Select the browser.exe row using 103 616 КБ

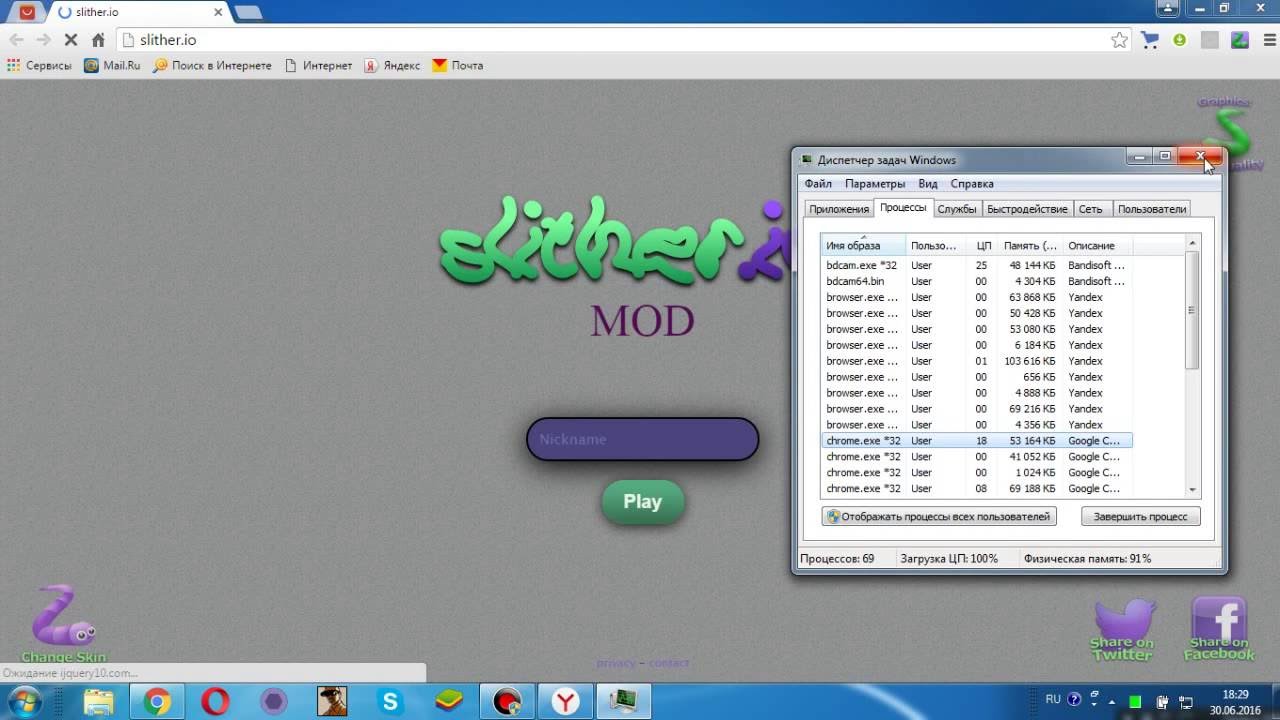(x=977, y=361)
